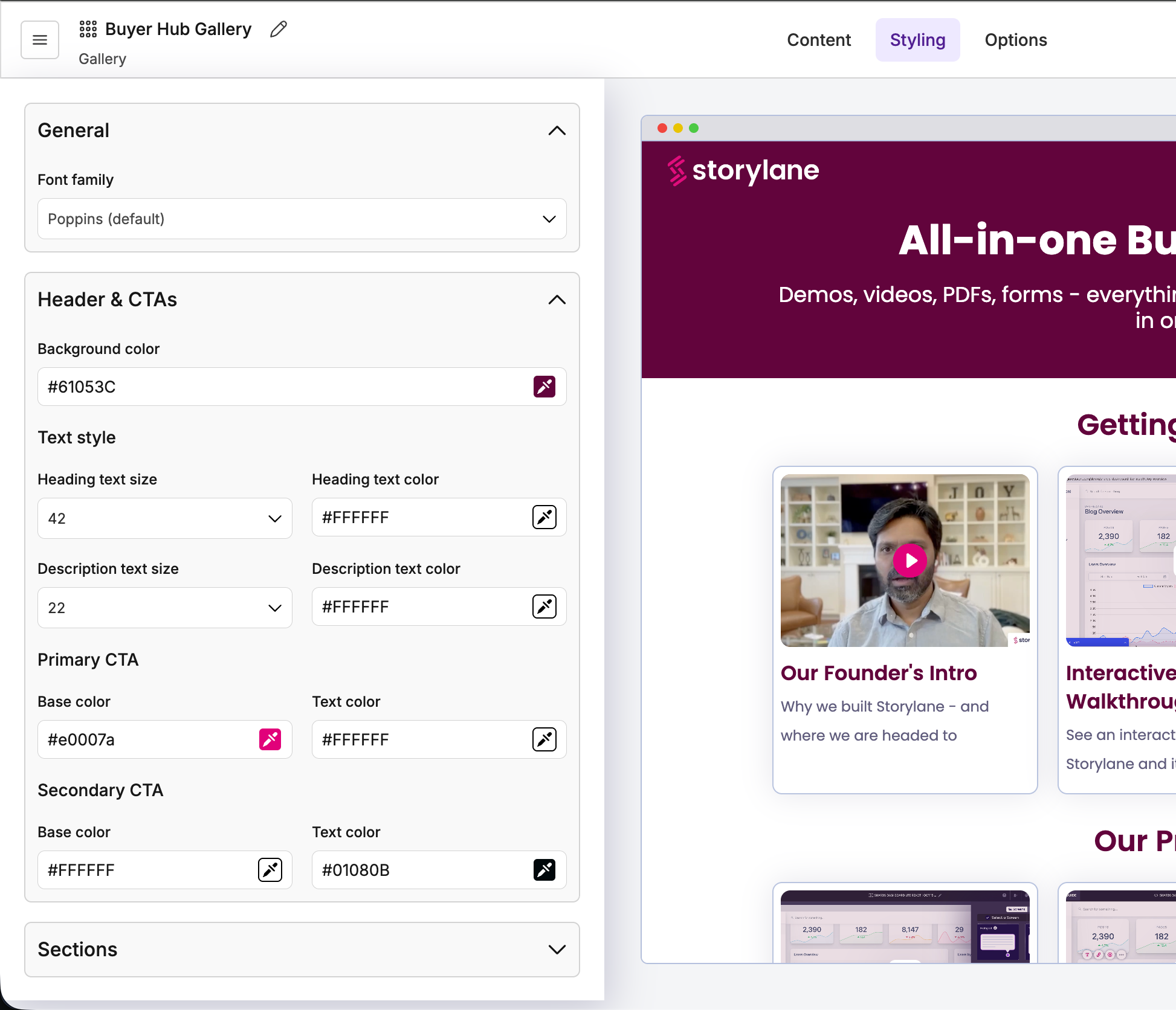
Task: Collapse the Header & CTAs section
Action: (x=557, y=300)
